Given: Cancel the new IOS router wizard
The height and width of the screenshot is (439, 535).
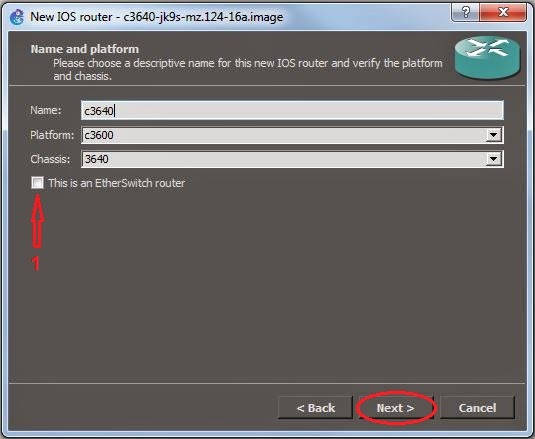Looking at the screenshot, I should click(x=477, y=408).
